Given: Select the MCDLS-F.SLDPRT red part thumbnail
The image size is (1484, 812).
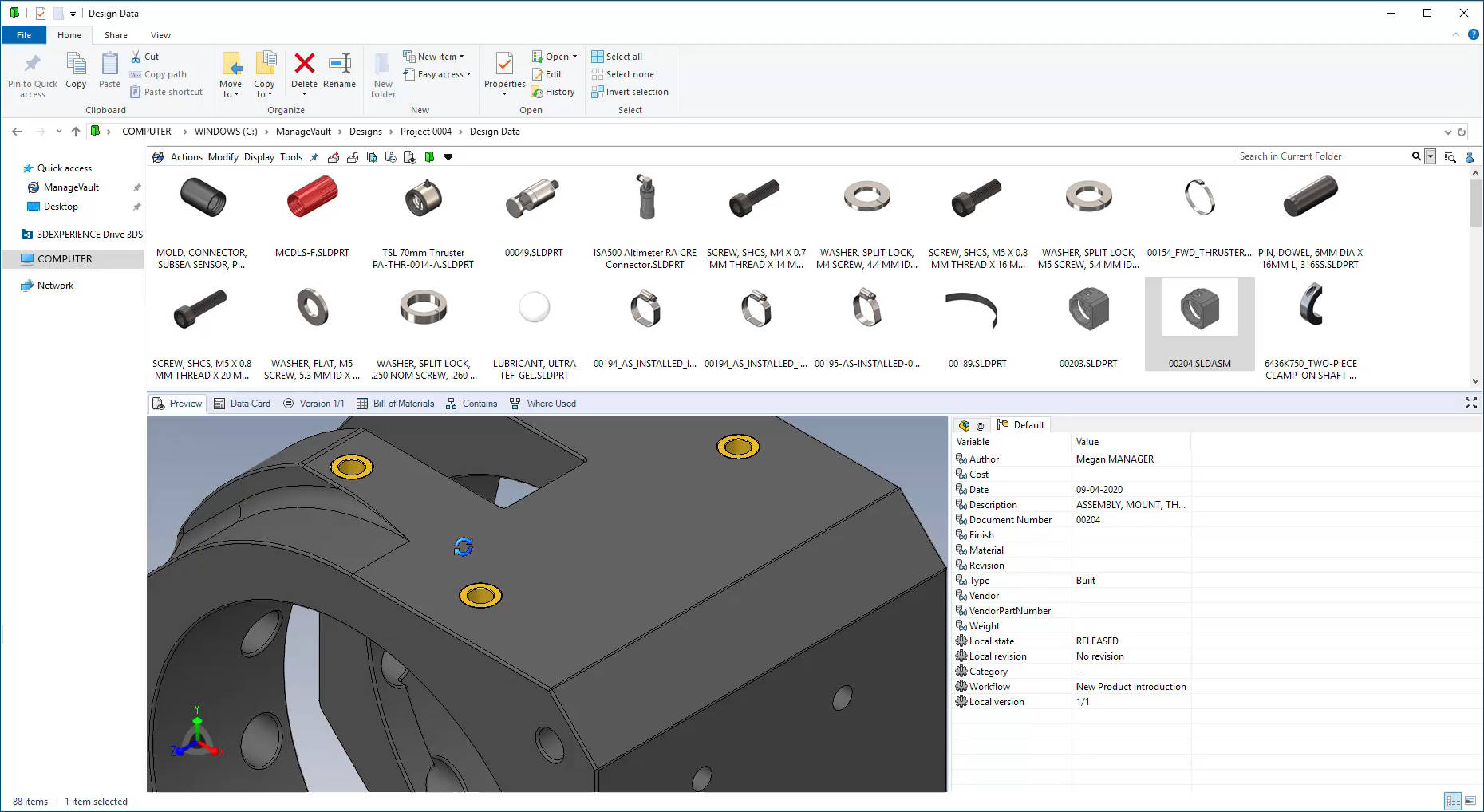Looking at the screenshot, I should point(312,197).
